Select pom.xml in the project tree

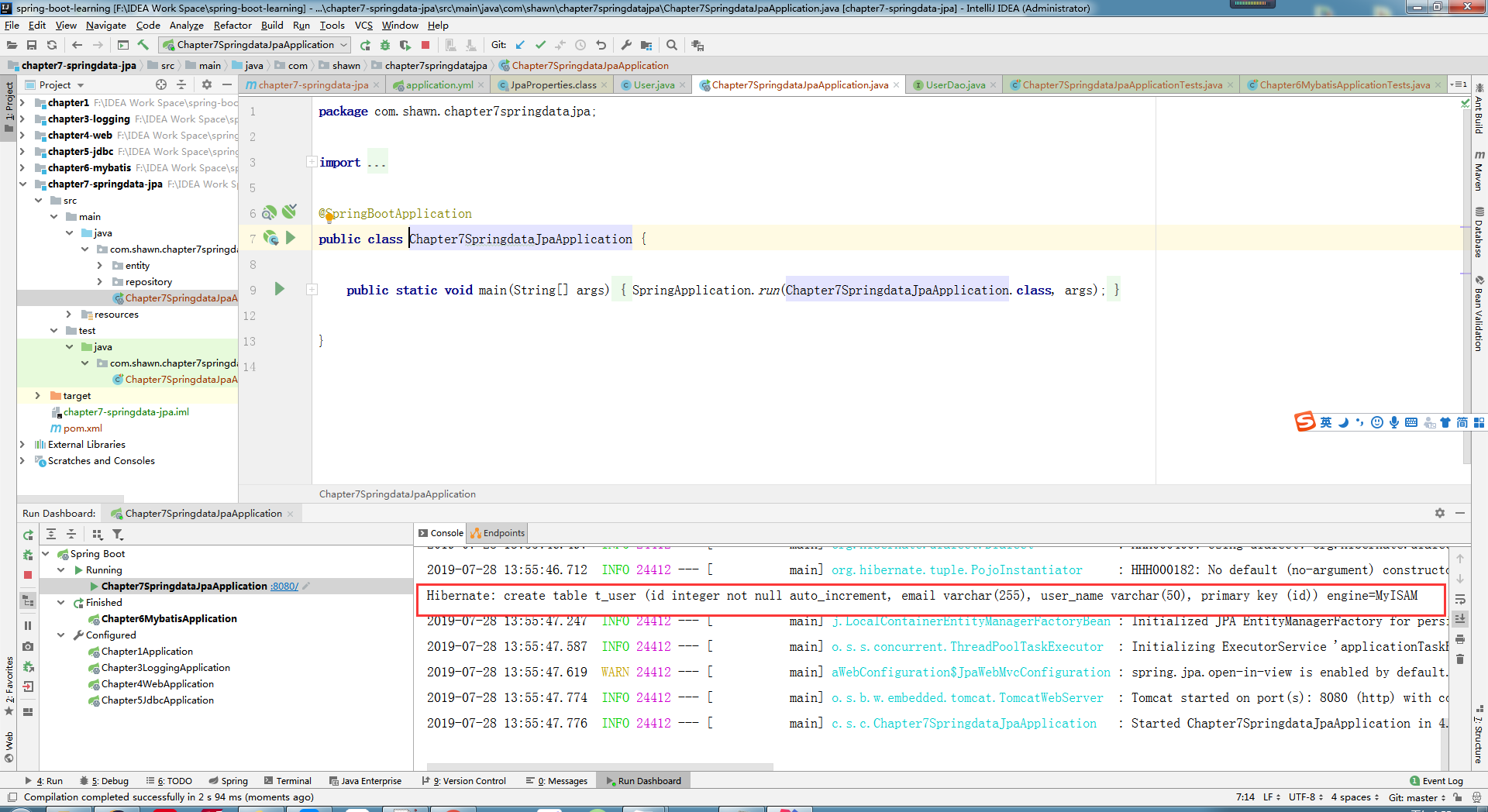pyautogui.click(x=82, y=428)
